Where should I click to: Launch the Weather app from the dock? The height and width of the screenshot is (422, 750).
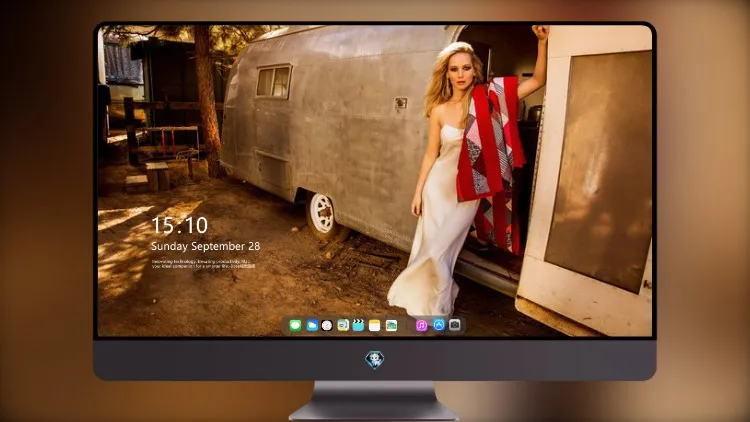click(312, 325)
